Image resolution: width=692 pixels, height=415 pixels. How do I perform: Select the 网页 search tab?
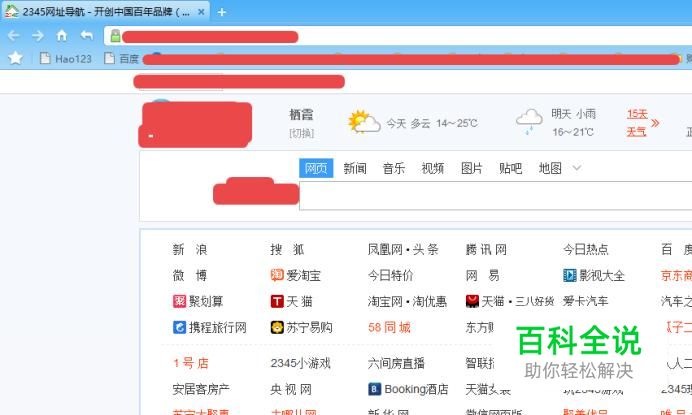(316, 168)
